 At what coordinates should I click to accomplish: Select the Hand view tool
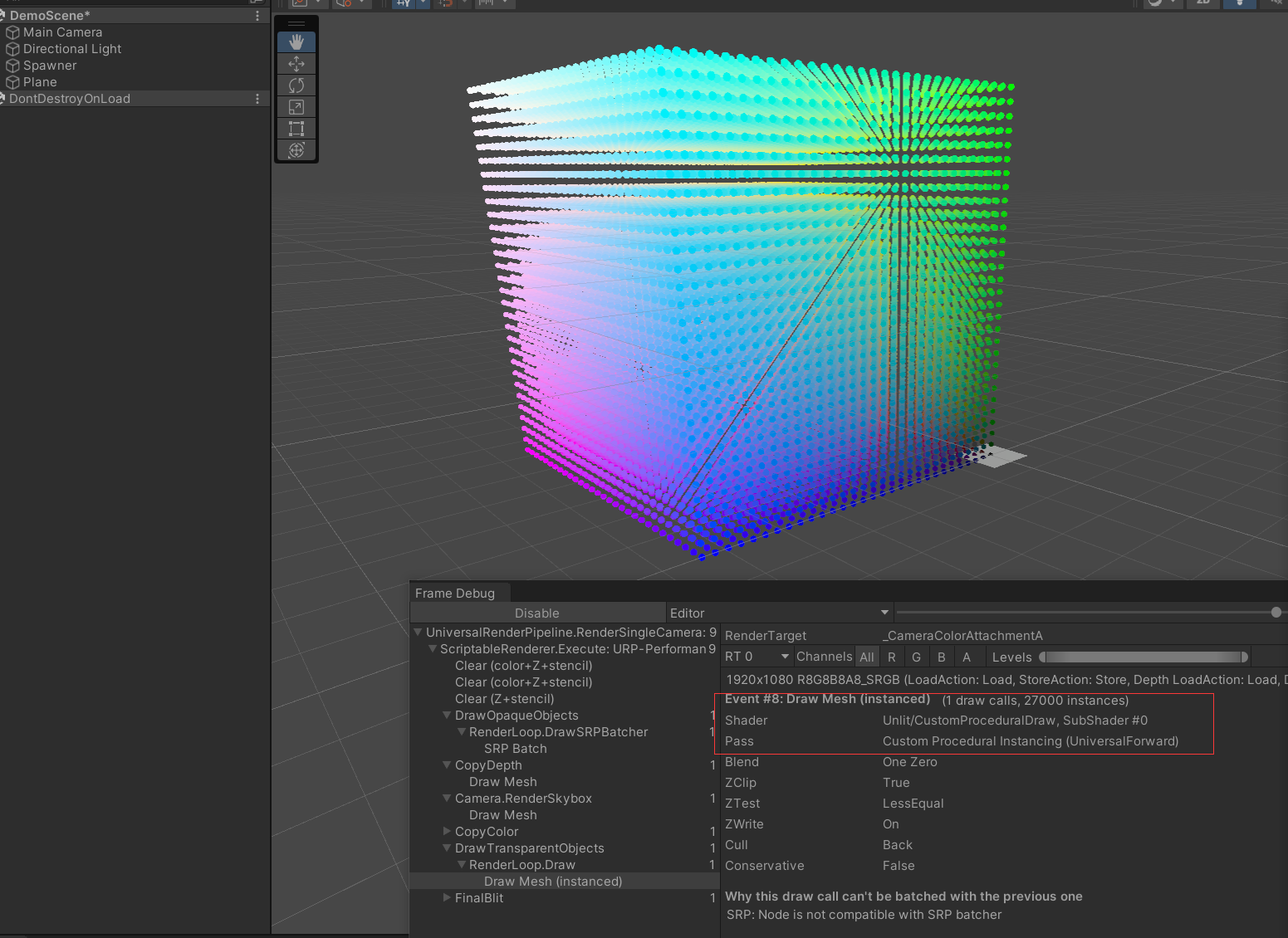click(296, 41)
